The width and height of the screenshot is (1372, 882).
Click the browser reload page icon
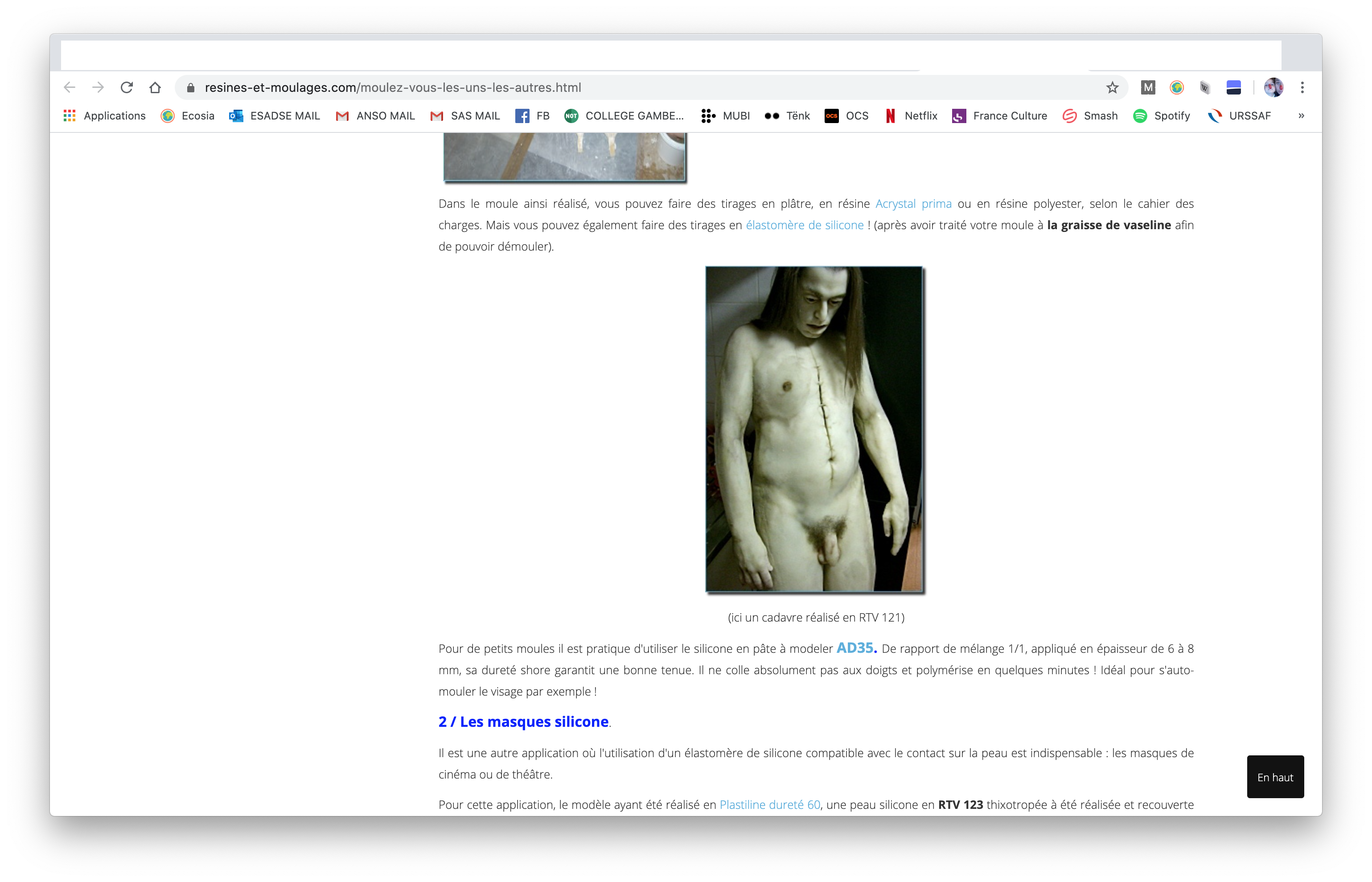point(127,88)
